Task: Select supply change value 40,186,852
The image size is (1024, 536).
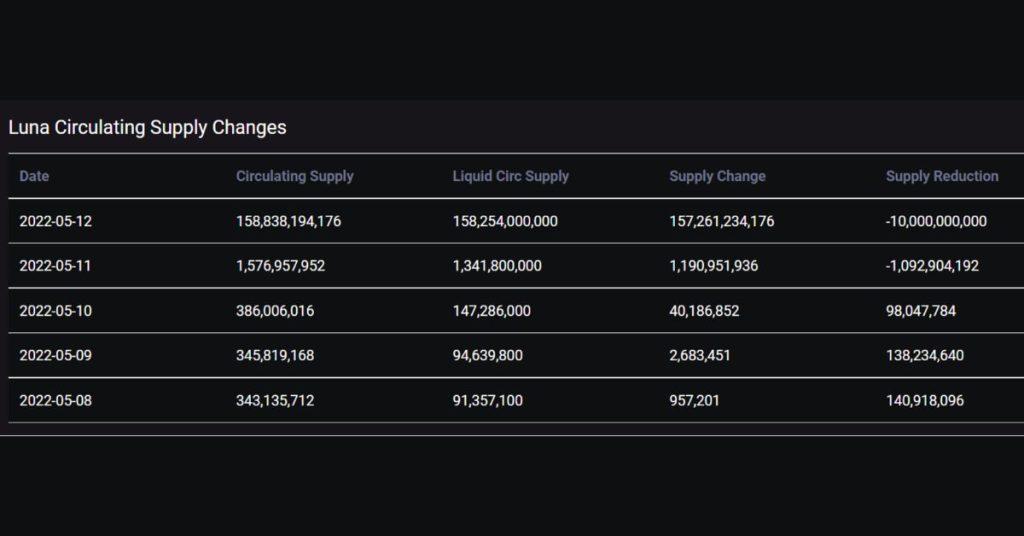Action: [704, 311]
